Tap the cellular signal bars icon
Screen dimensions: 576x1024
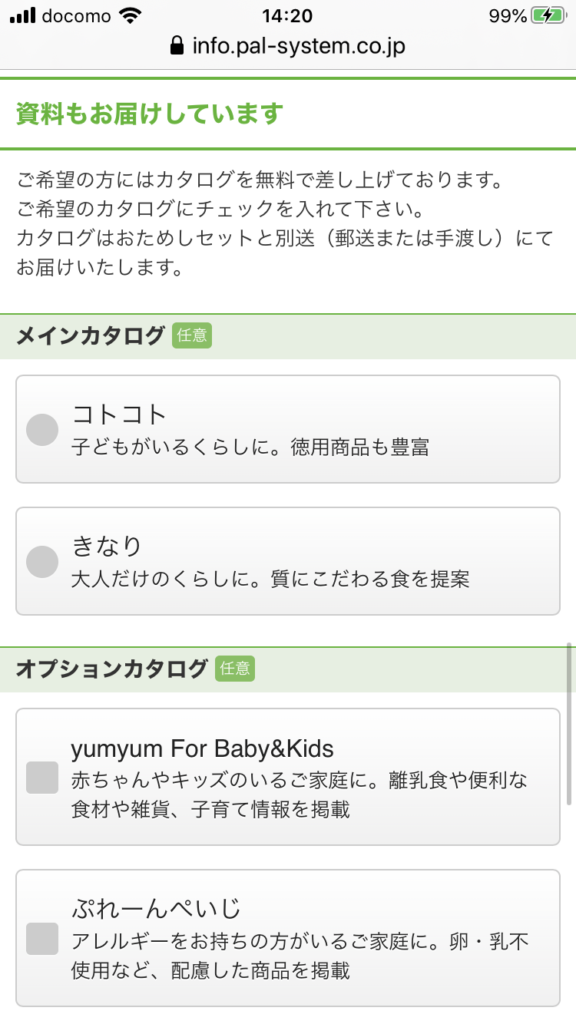point(23,16)
